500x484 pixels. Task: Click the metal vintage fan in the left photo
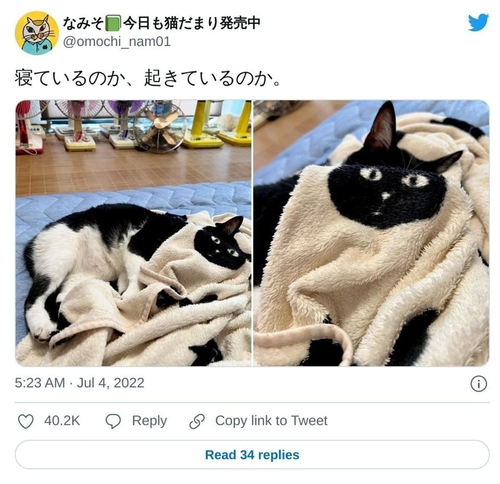[x=160, y=127]
